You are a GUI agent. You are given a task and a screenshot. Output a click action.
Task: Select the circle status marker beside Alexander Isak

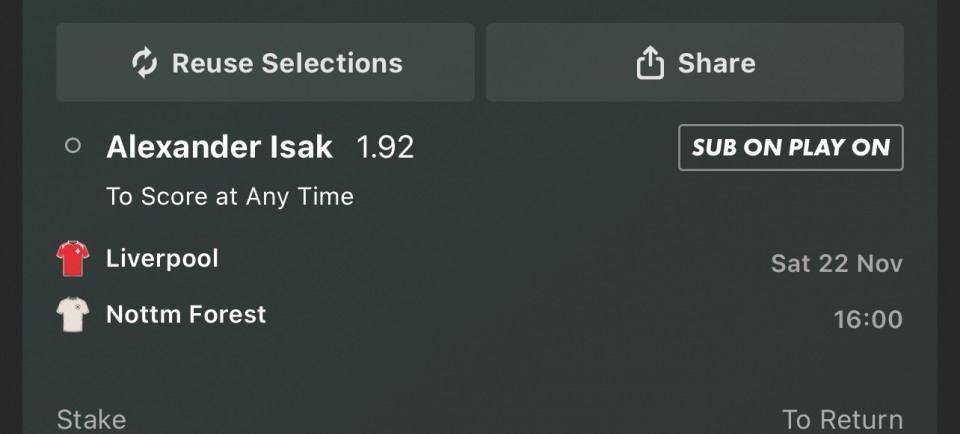click(72, 146)
